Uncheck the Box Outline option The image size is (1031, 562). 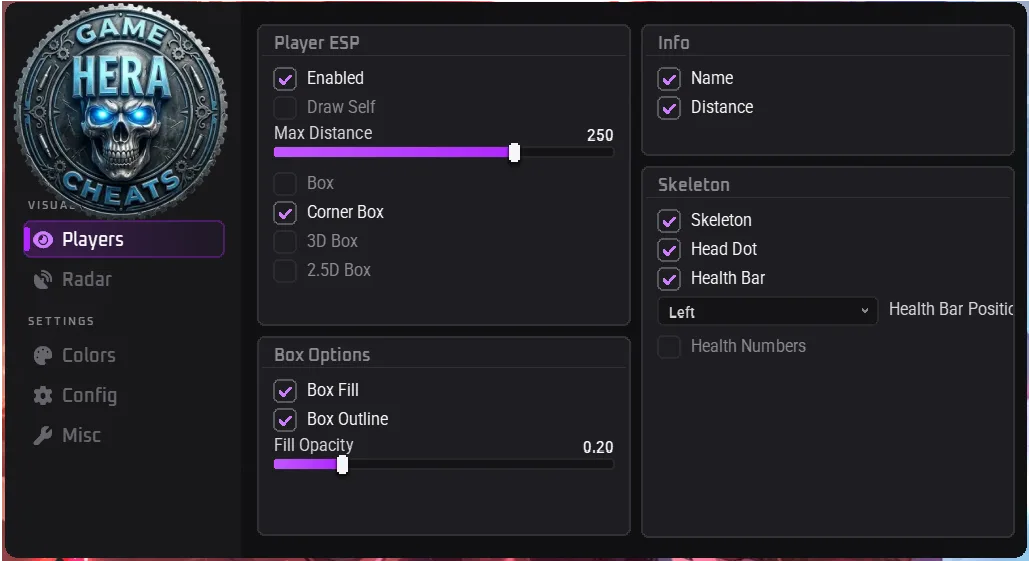pos(285,420)
